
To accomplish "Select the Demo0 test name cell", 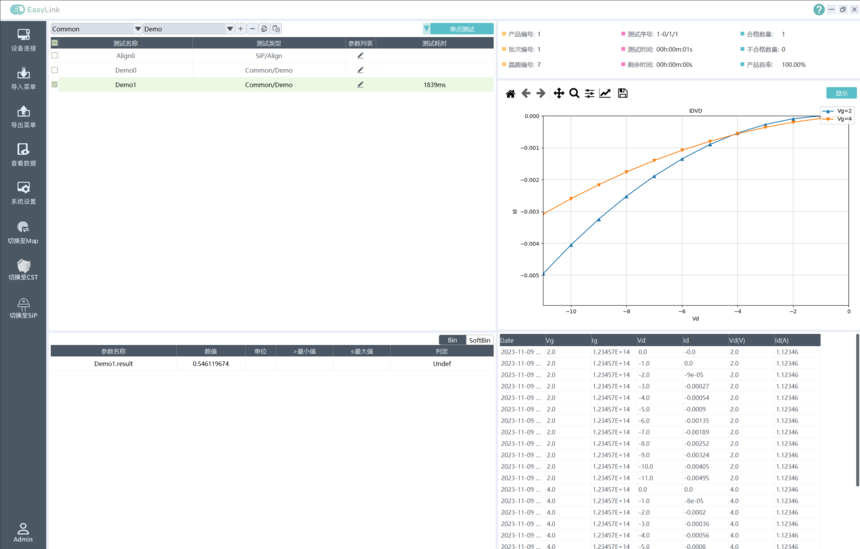I will (x=126, y=70).
